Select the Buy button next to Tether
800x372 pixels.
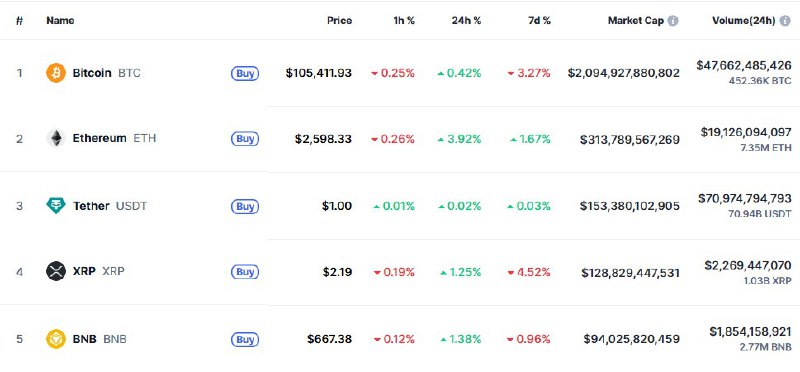click(x=245, y=206)
